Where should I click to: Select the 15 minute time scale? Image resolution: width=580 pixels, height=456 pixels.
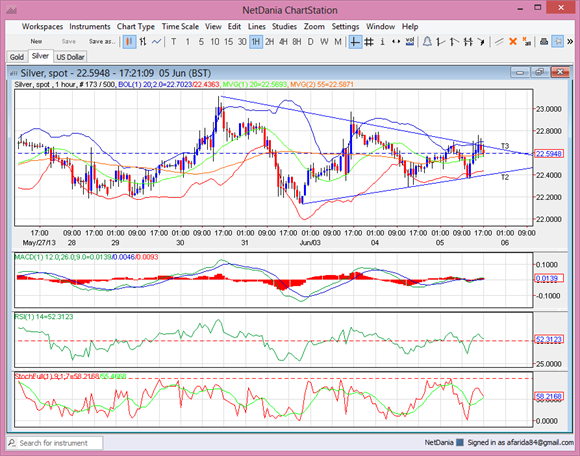pyautogui.click(x=228, y=42)
